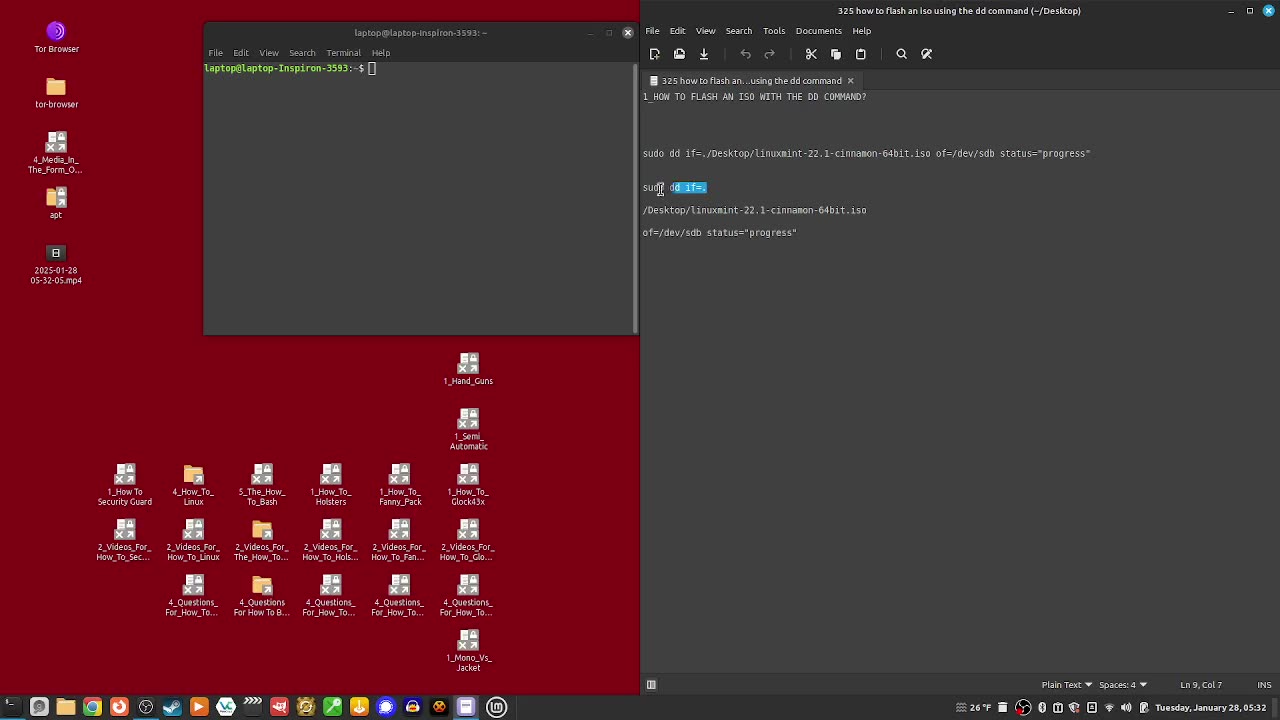Open the Signal messenger taskbar icon
The image size is (1280, 720).
(x=386, y=707)
